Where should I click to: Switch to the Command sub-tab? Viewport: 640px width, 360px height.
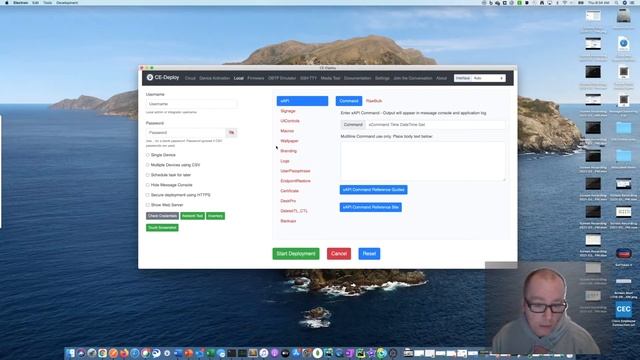tap(349, 101)
